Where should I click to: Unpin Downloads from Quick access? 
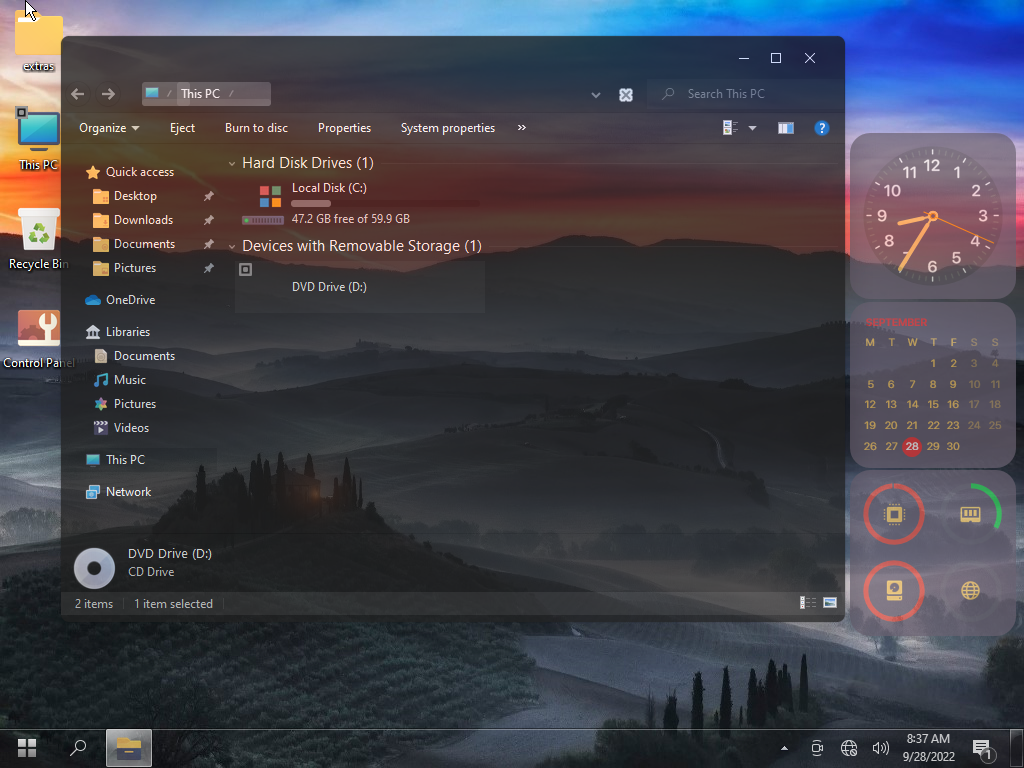coord(208,220)
